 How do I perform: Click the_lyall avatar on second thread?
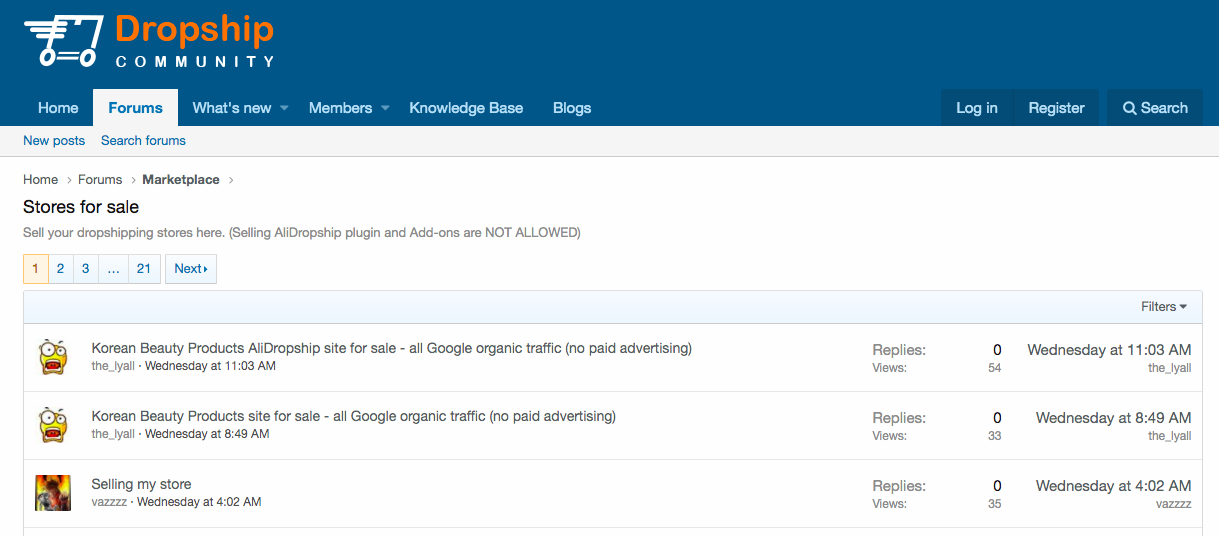[x=53, y=425]
